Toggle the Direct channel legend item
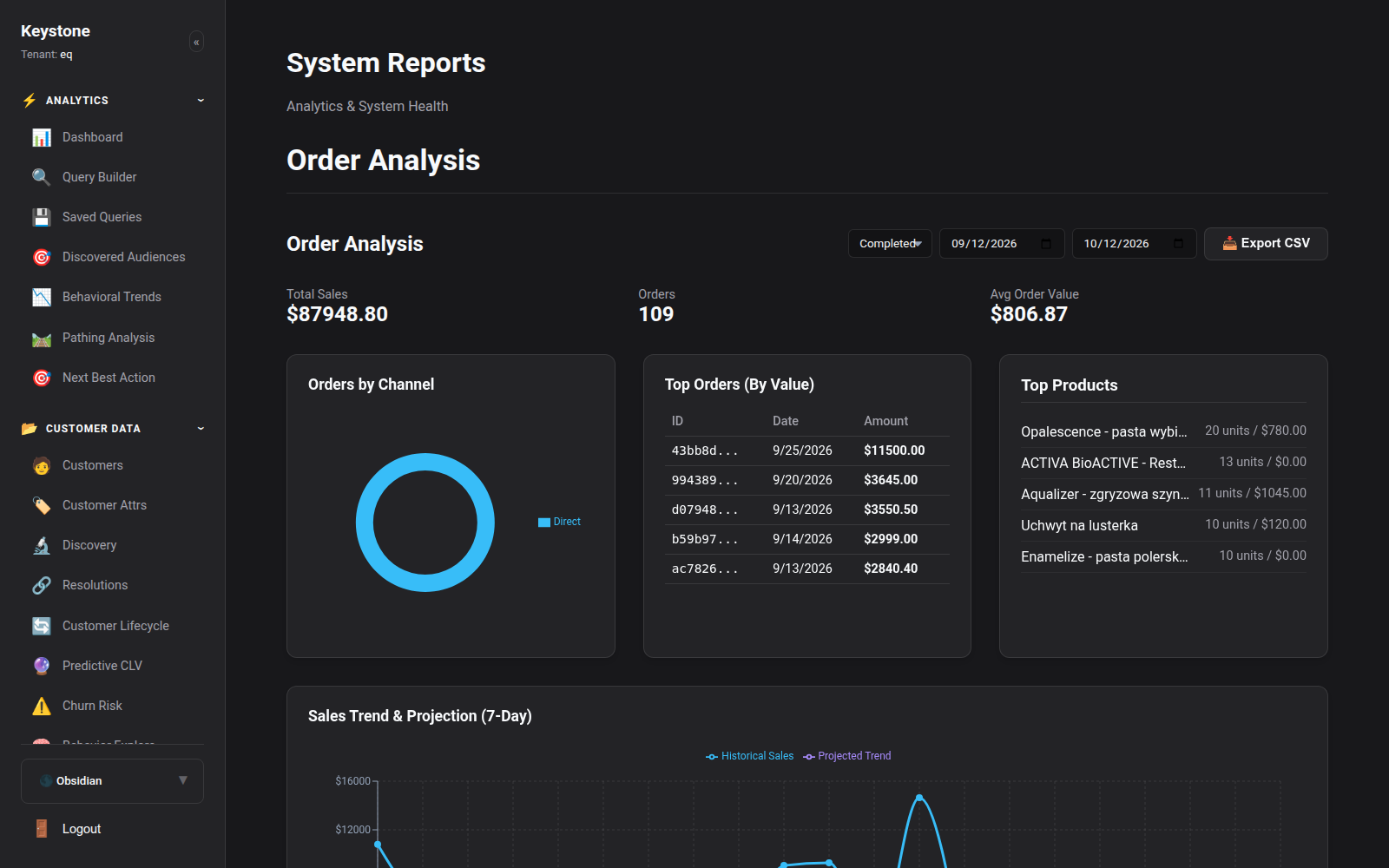 pos(559,522)
